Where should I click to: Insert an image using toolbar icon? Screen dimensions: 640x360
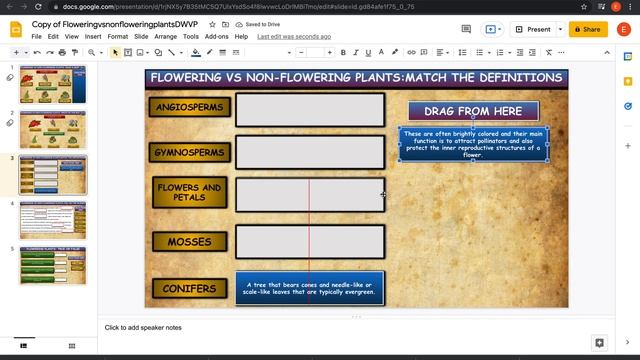140,53
